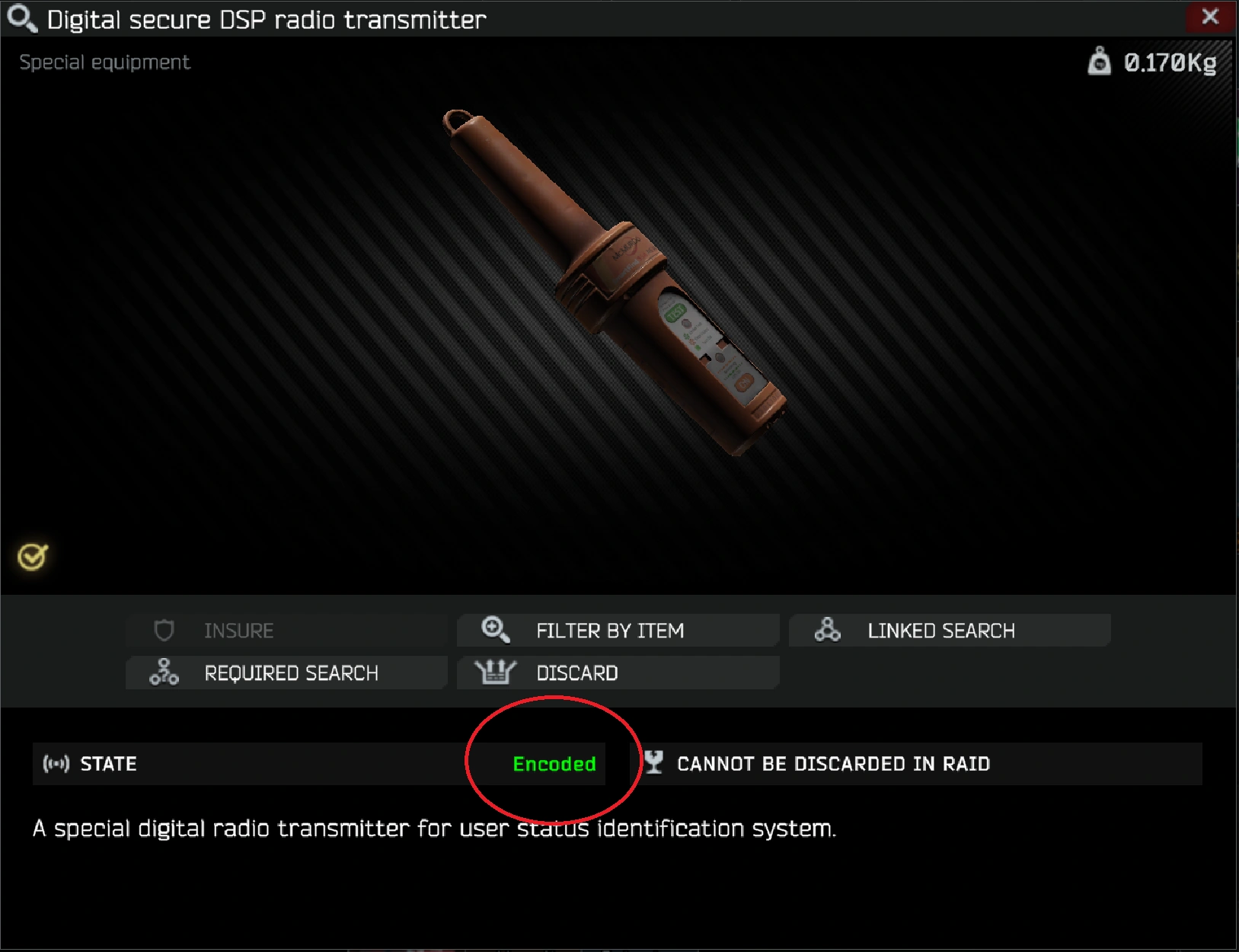Close the item inspection window
Viewport: 1239px width, 952px height.
pos(1210,17)
